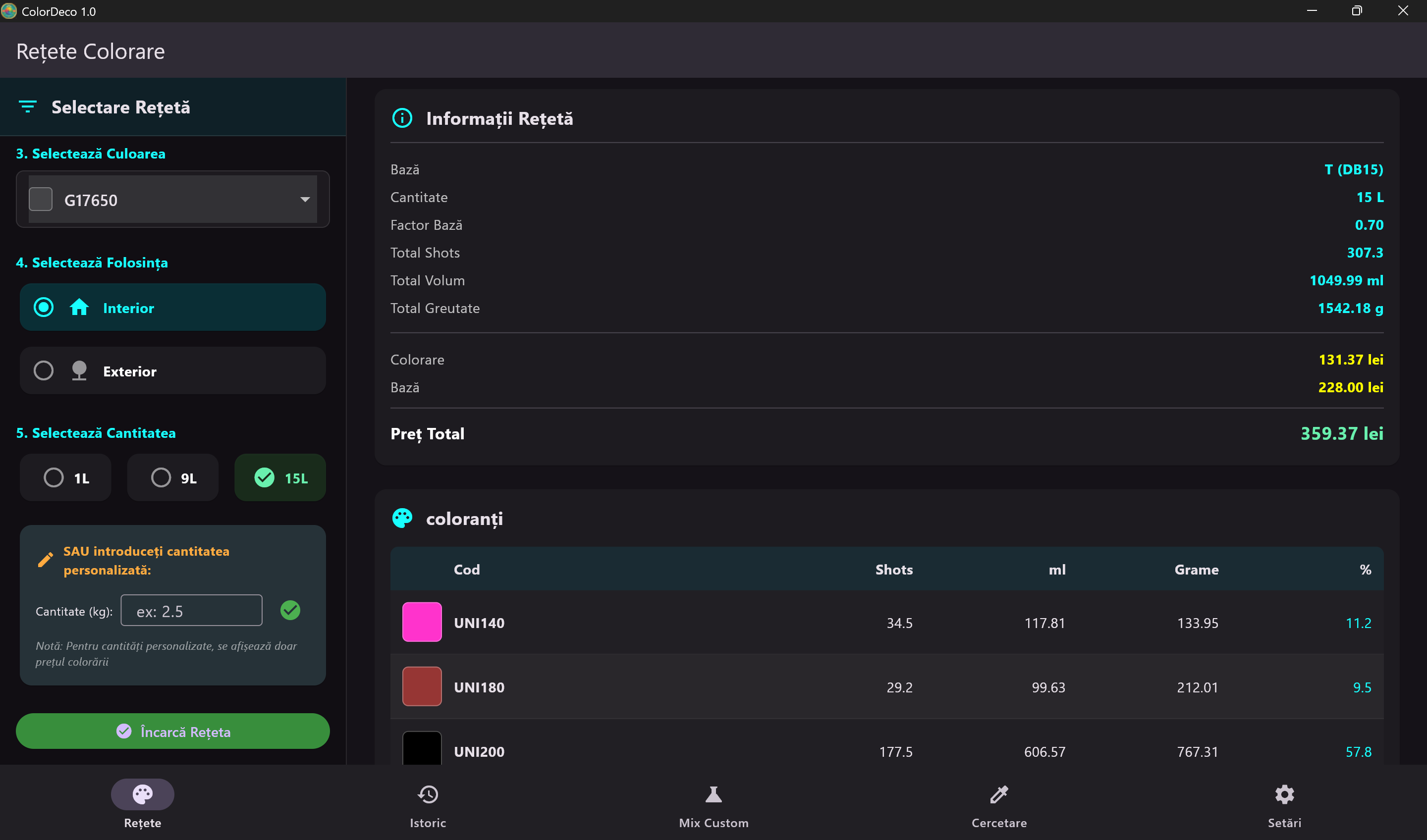Open the Istoric tab label
This screenshot has width=1427, height=840.
tap(428, 823)
